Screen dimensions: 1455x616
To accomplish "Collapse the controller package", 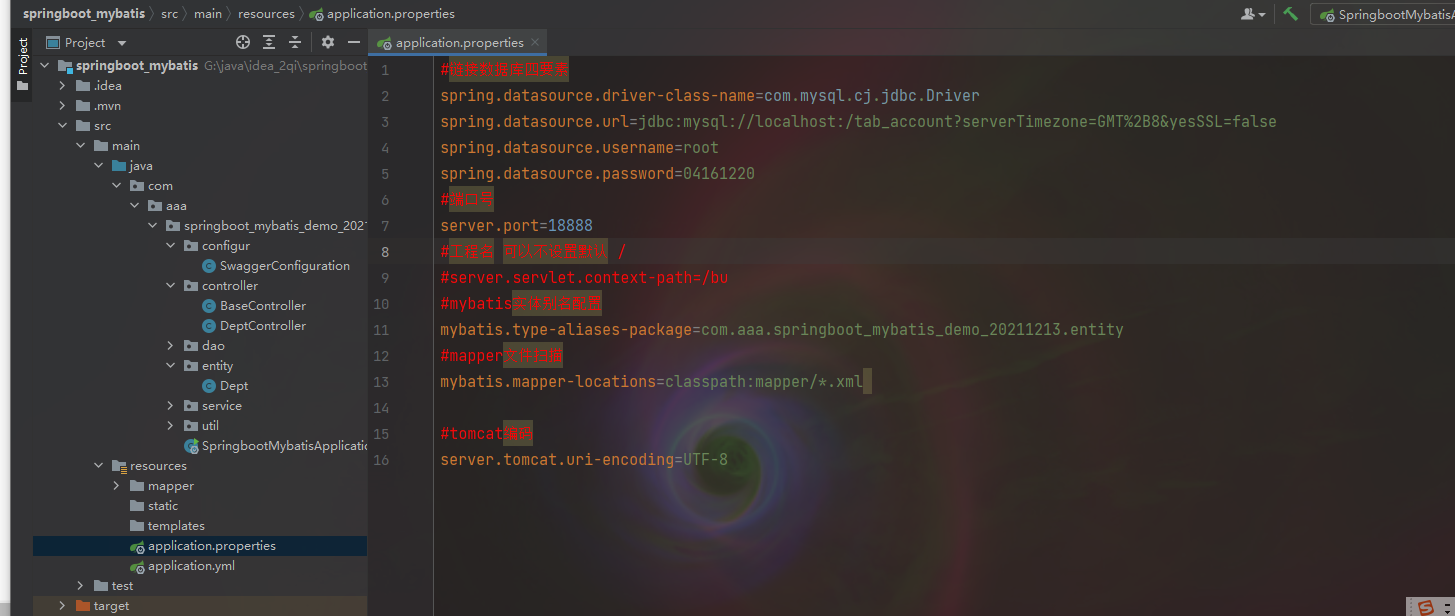I will [170, 286].
